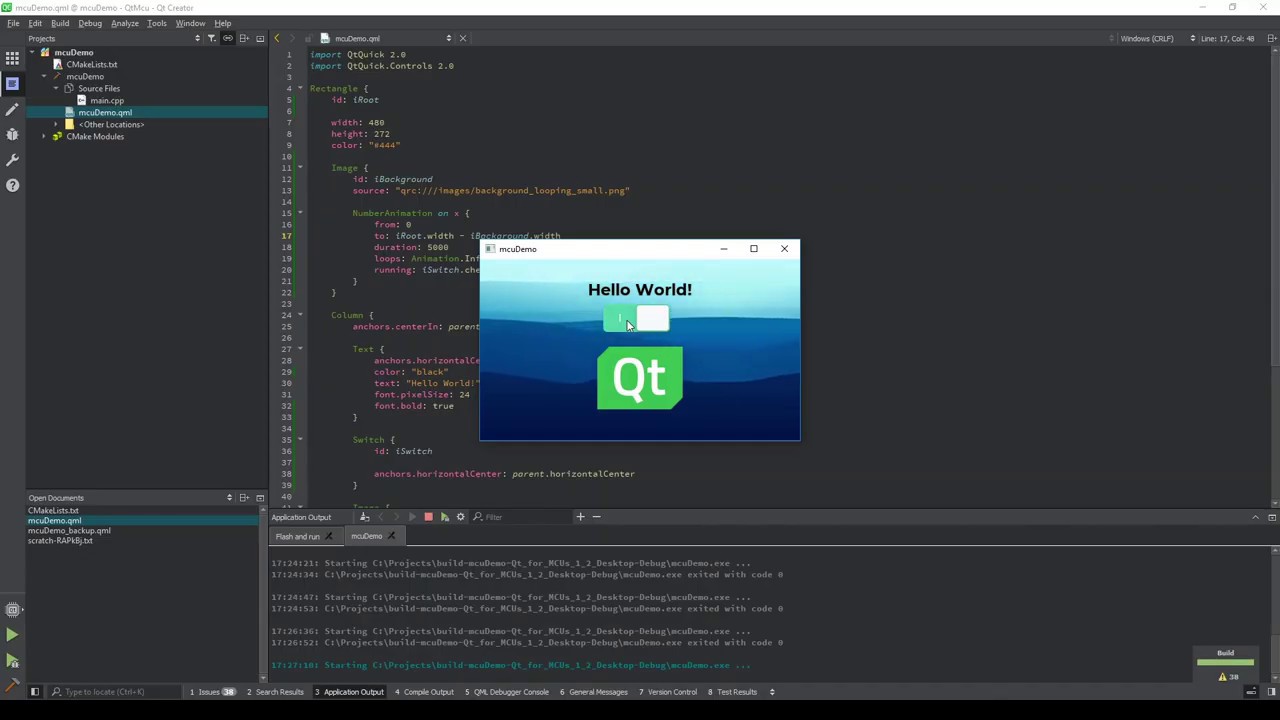Screen dimensions: 1280x720
Task: Click the Line 17, Col 48 indicator
Action: [x=1228, y=38]
